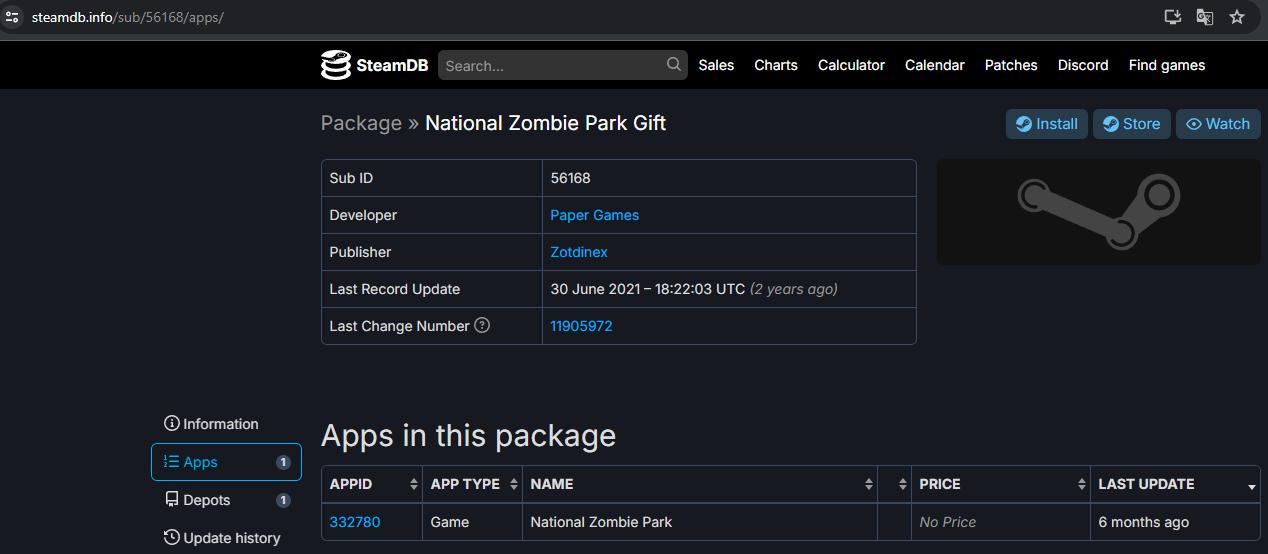
Task: Open the Information sidebar tab
Action: pos(220,424)
